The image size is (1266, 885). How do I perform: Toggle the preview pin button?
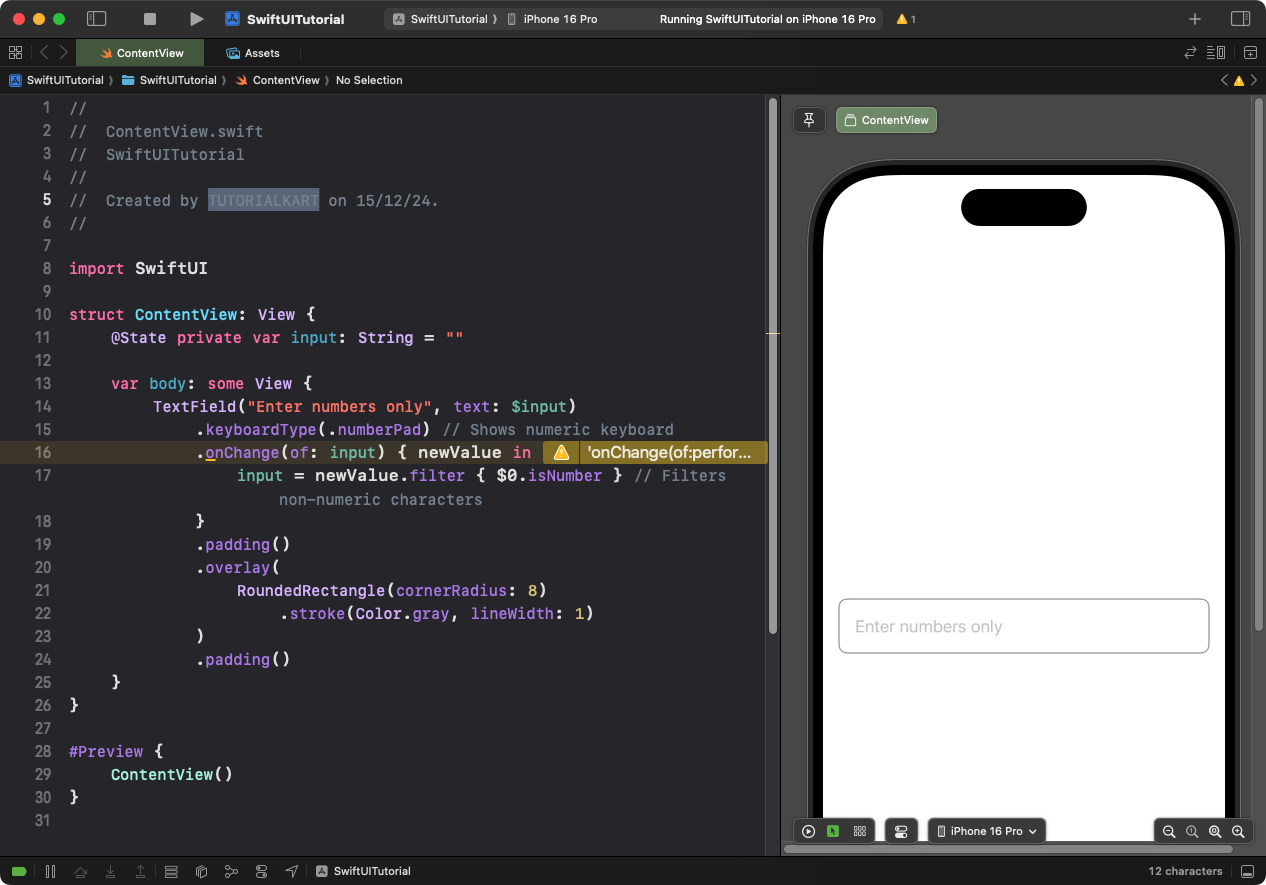[809, 119]
